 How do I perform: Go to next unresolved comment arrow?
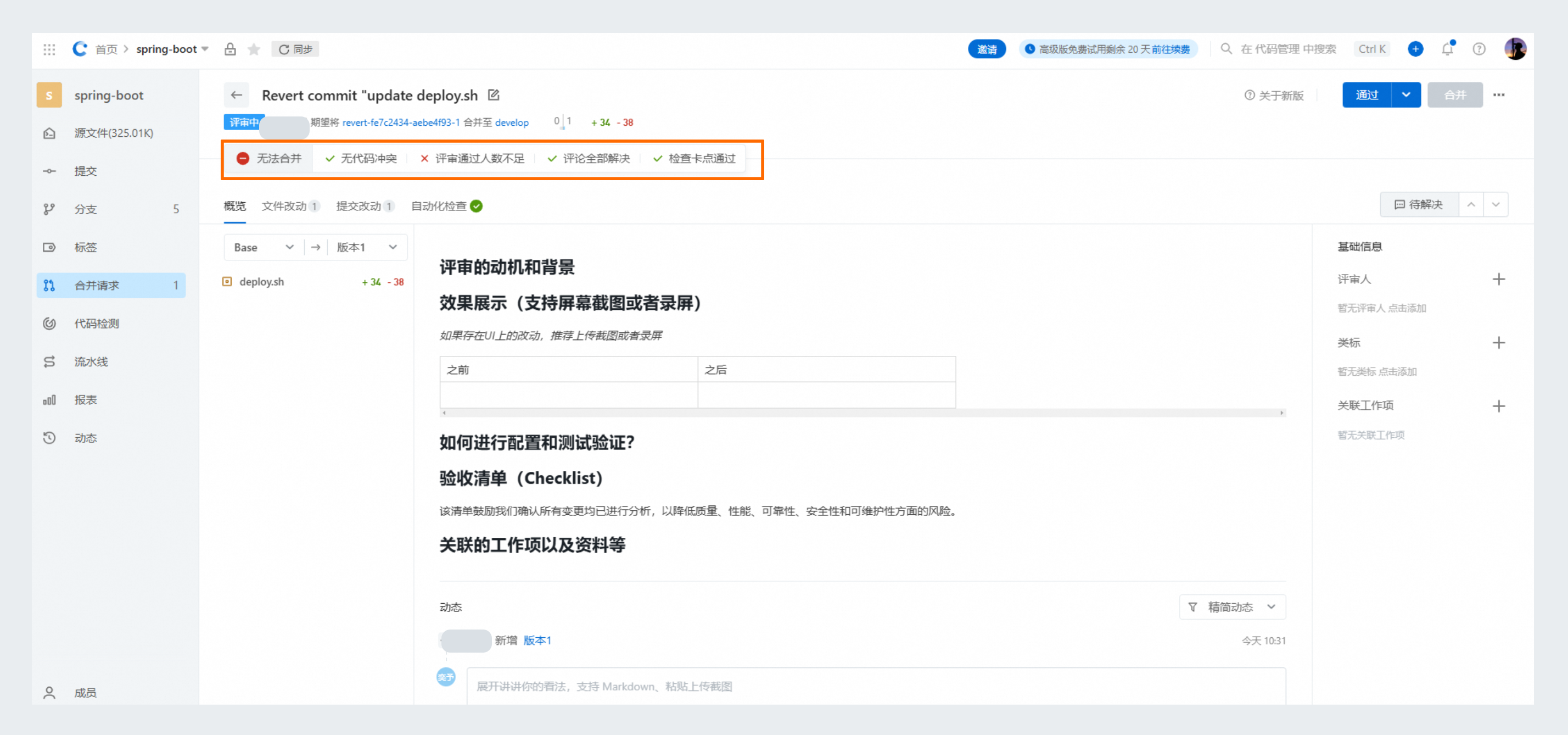pos(1496,204)
